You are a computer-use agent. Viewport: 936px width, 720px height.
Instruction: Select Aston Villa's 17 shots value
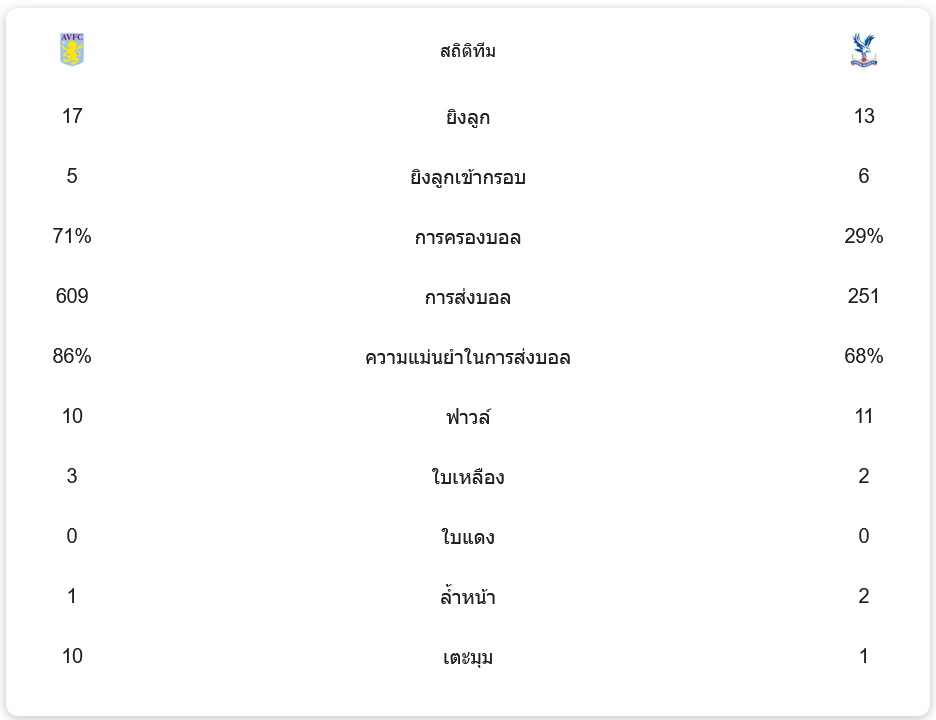[x=72, y=116]
